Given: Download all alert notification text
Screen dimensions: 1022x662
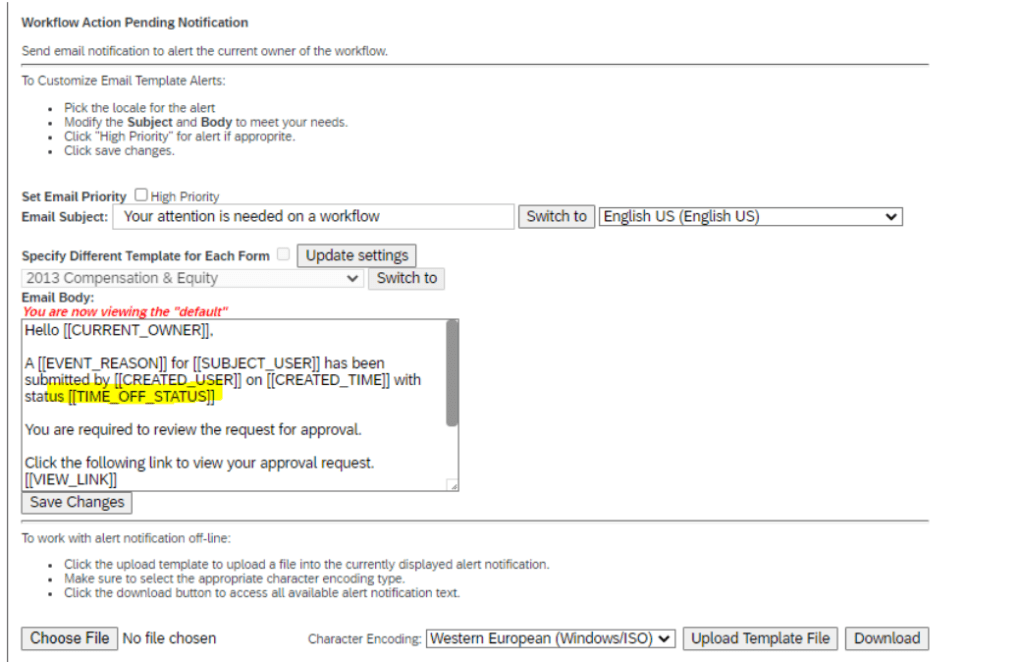Looking at the screenshot, I should [886, 638].
